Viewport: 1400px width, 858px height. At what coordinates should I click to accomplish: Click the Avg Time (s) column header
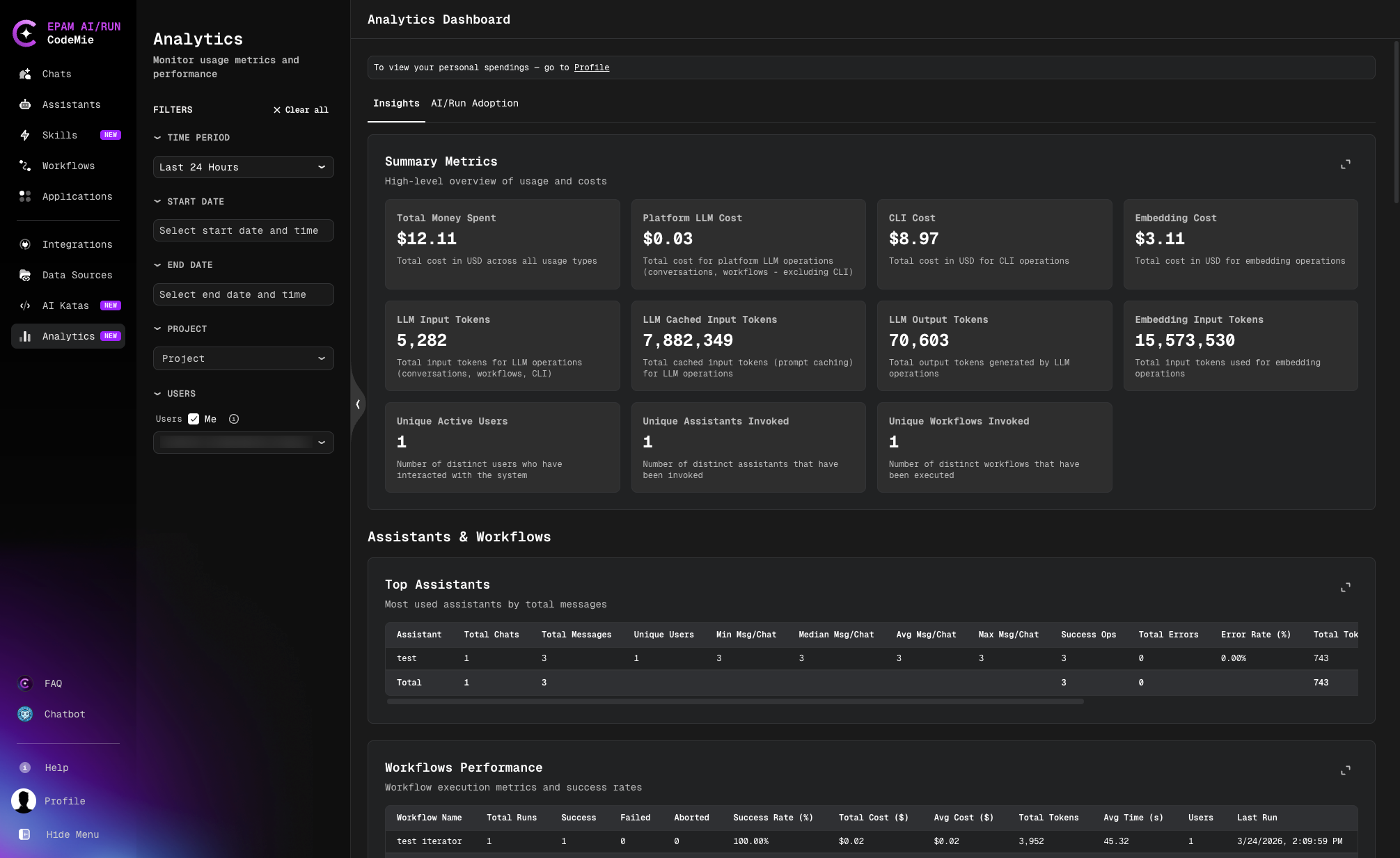1133,818
